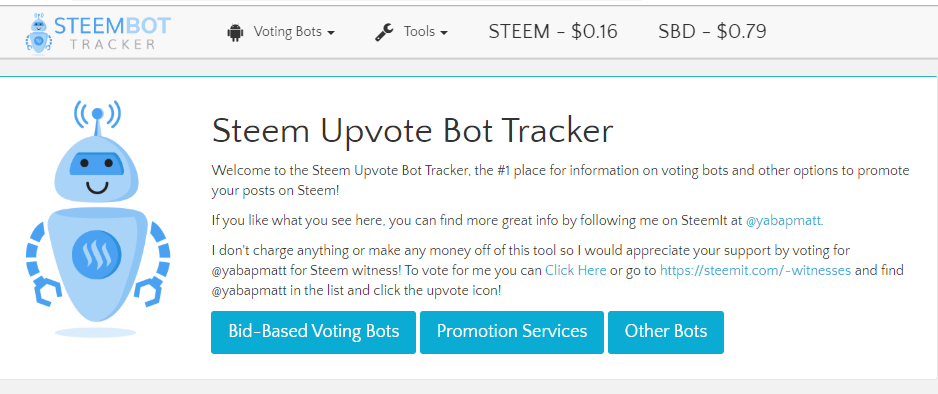The image size is (938, 394).
Task: Open the Voting Bots menu
Action: pyautogui.click(x=281, y=32)
